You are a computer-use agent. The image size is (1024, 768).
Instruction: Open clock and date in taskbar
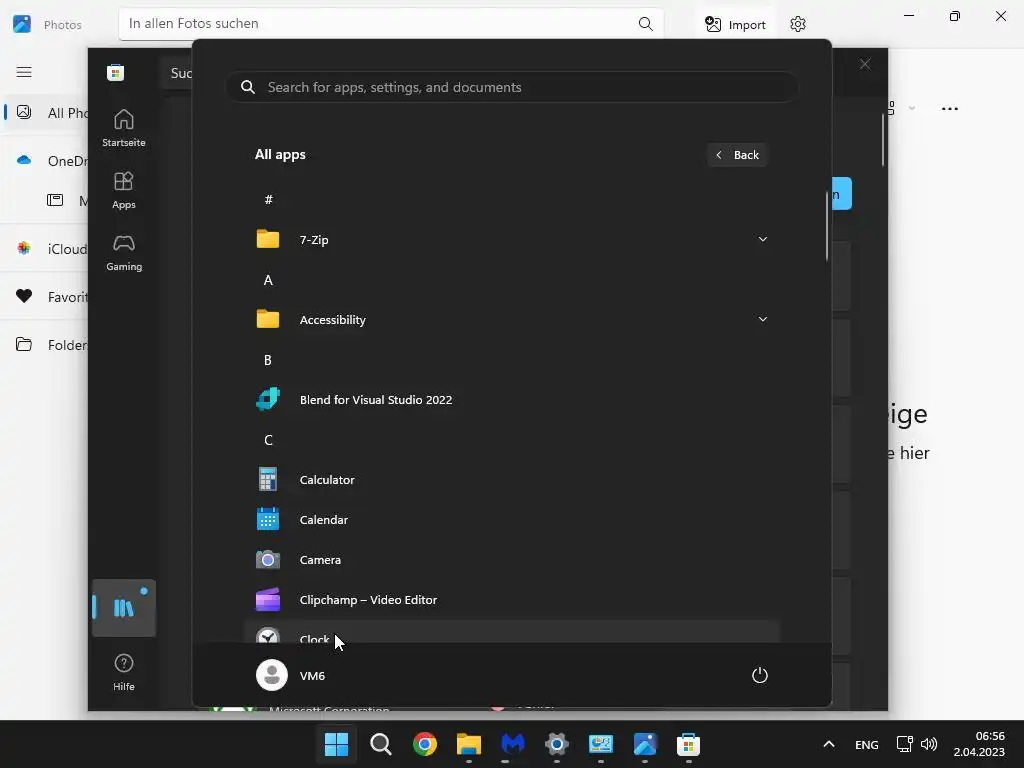coord(978,744)
